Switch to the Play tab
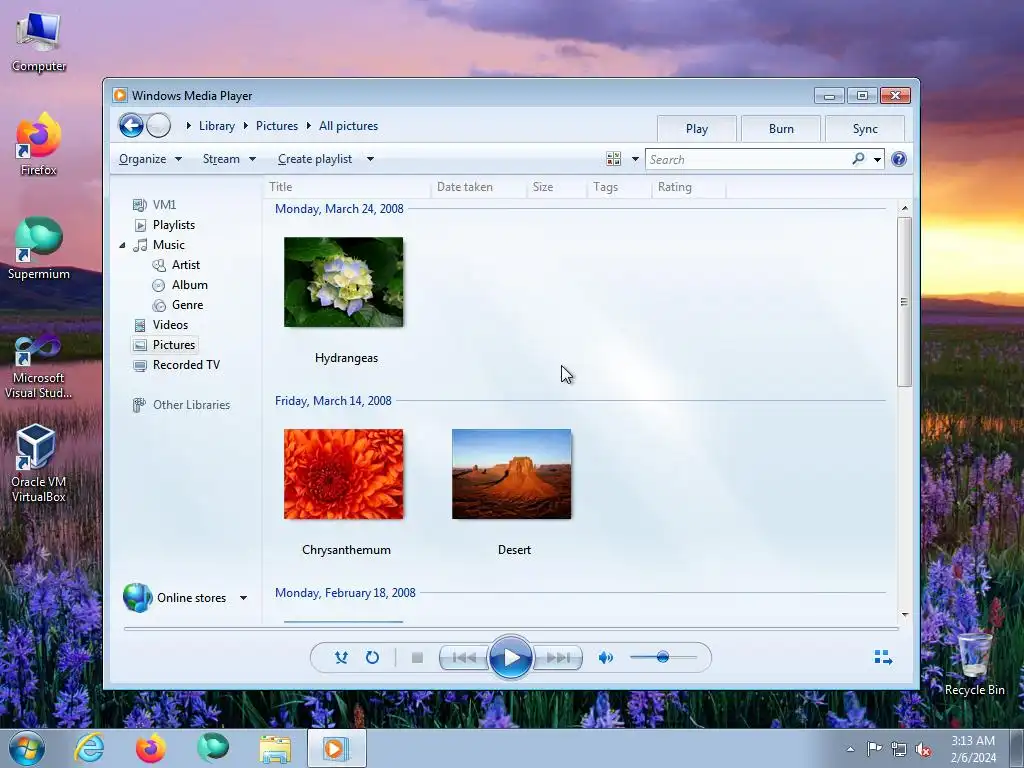Viewport: 1024px width, 768px height. point(697,129)
